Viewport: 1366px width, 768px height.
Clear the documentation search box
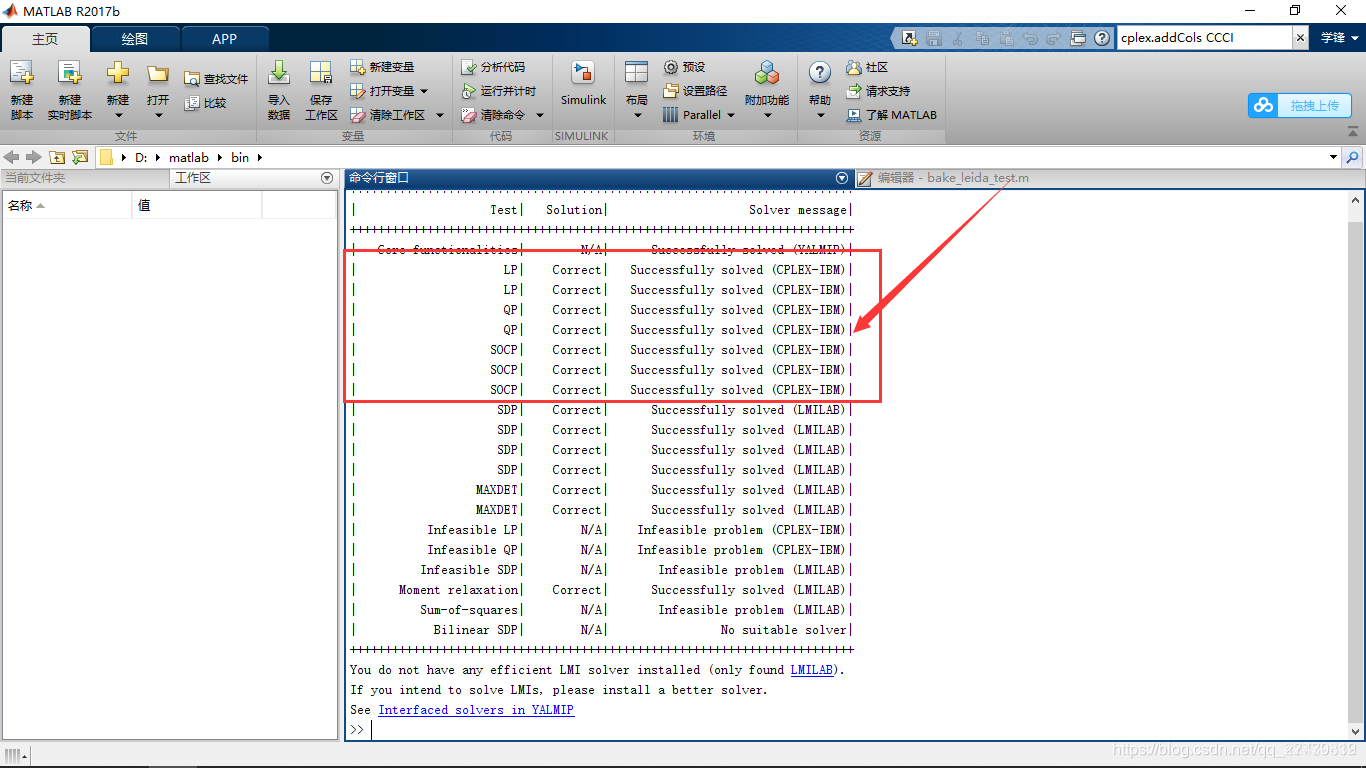[x=1300, y=38]
